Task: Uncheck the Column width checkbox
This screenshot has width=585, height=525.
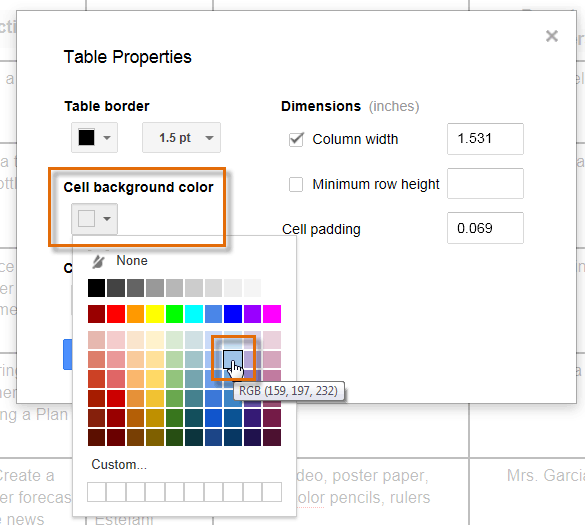Action: click(x=296, y=140)
